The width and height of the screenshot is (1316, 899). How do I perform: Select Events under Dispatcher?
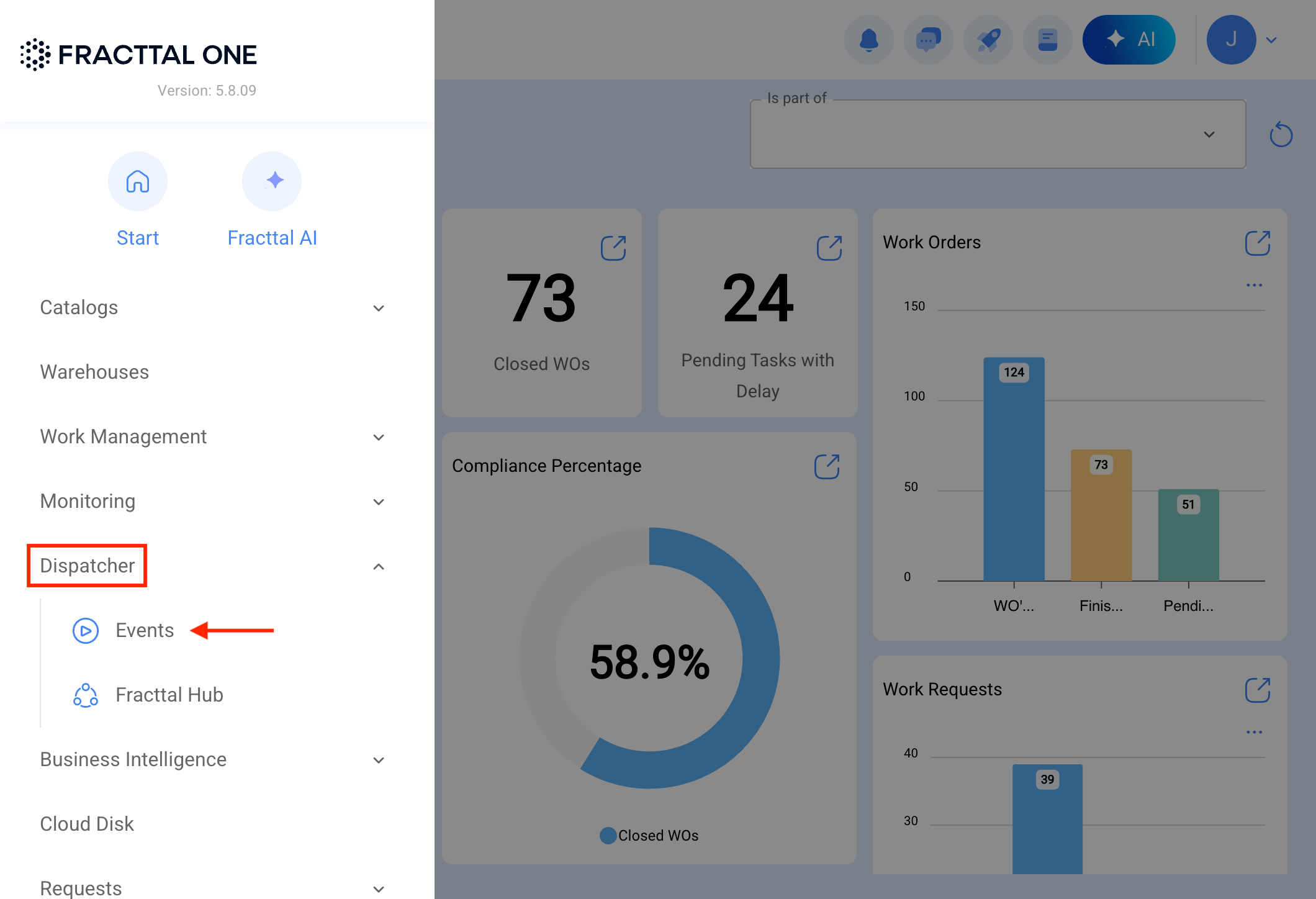(145, 631)
